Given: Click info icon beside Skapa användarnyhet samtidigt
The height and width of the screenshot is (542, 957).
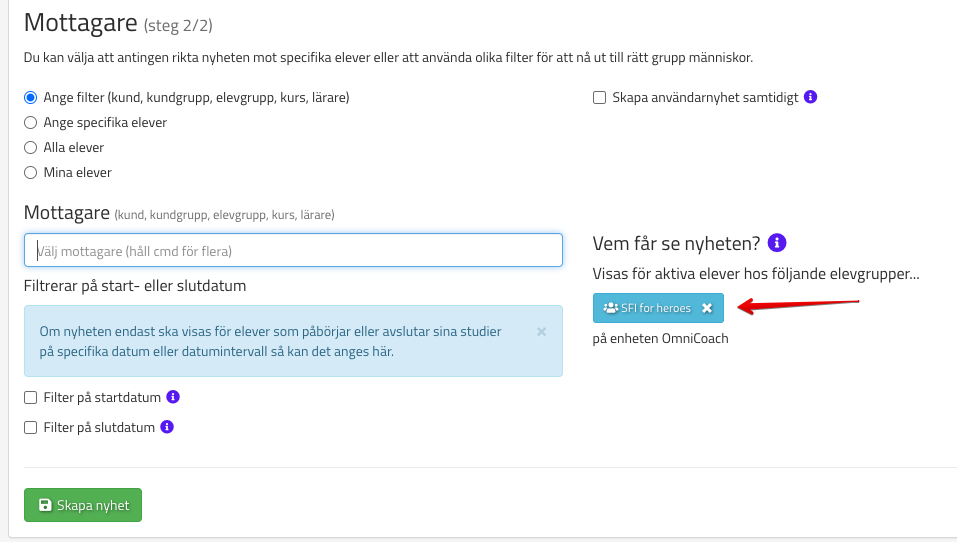Looking at the screenshot, I should pos(811,97).
